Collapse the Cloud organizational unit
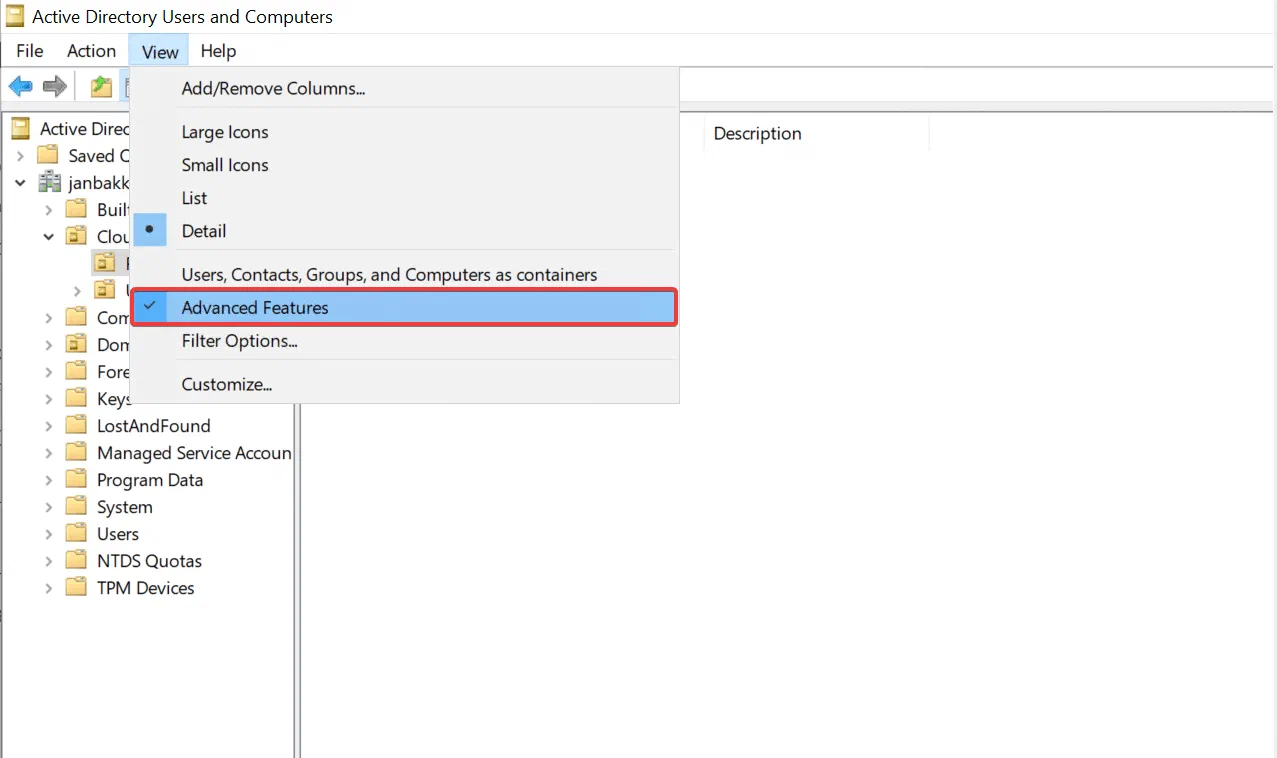Screen dimensions: 1277x758 pyautogui.click(x=48, y=237)
